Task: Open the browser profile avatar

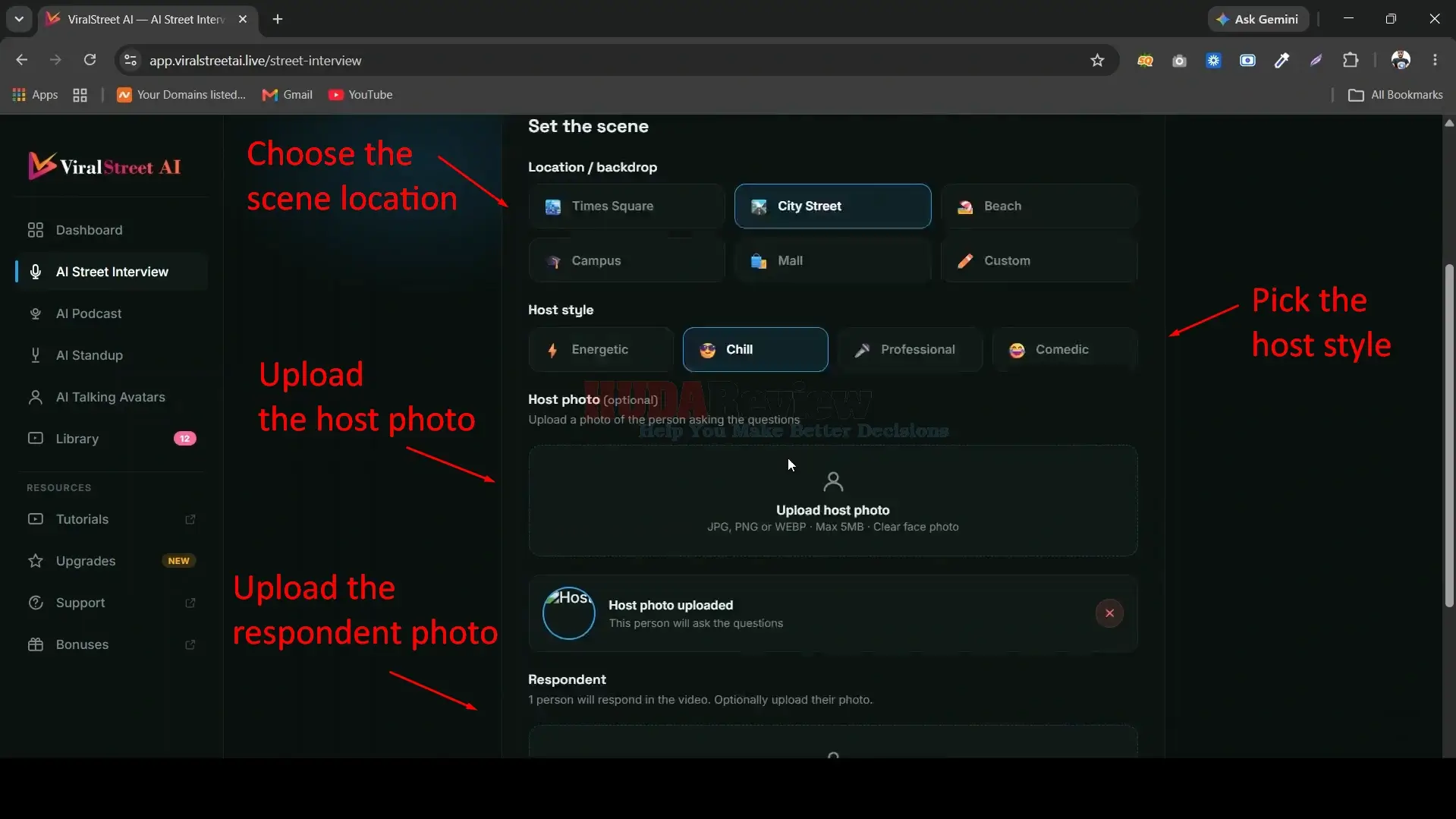Action: pos(1401,60)
